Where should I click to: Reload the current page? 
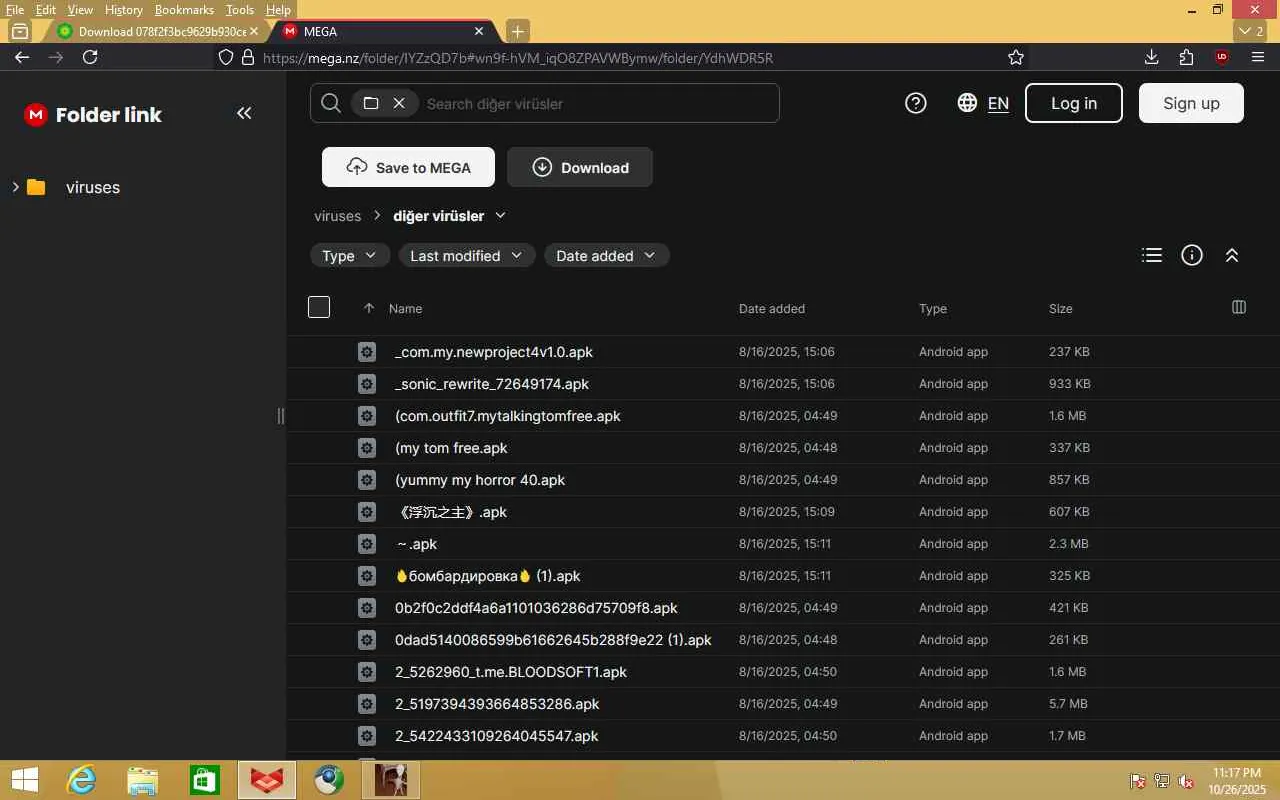click(90, 57)
